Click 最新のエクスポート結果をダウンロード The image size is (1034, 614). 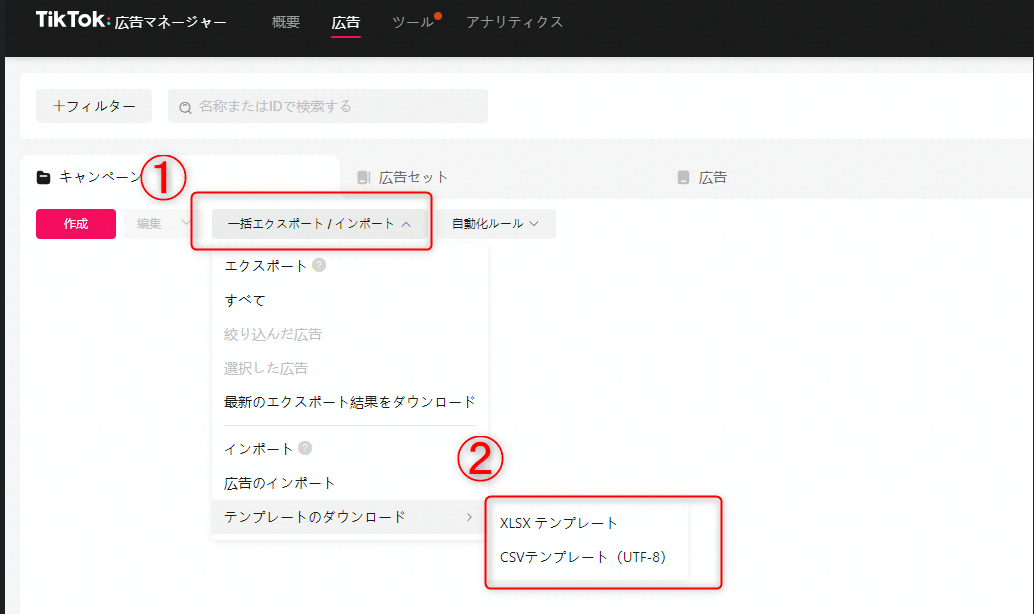click(349, 402)
